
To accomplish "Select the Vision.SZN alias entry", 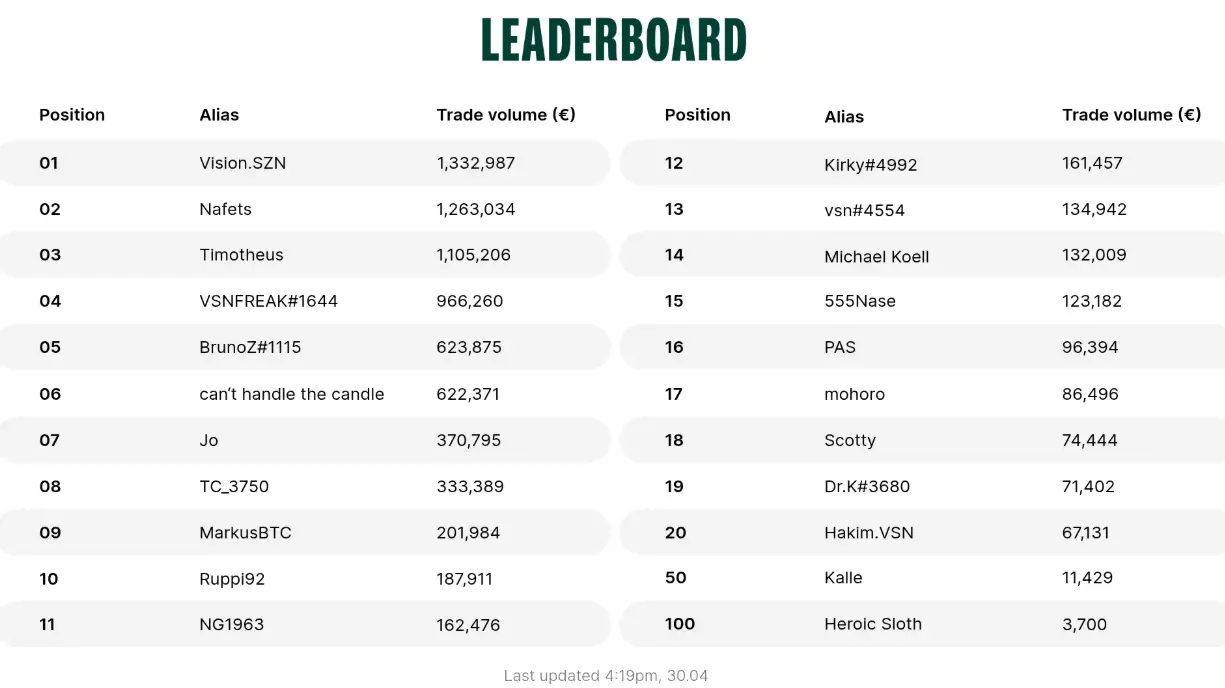I will coord(243,163).
